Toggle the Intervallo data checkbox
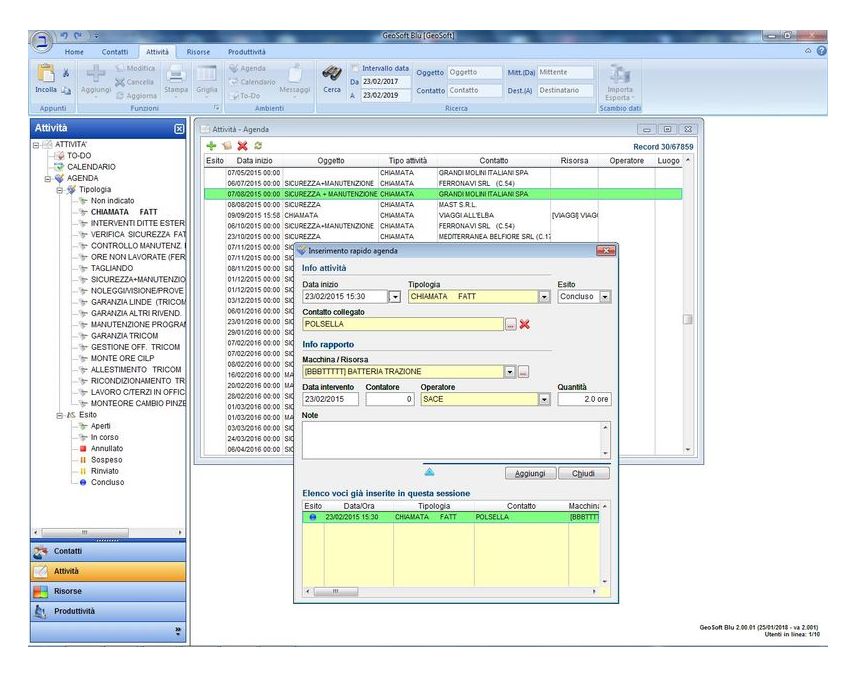Viewport: 856px width, 678px height. point(355,68)
